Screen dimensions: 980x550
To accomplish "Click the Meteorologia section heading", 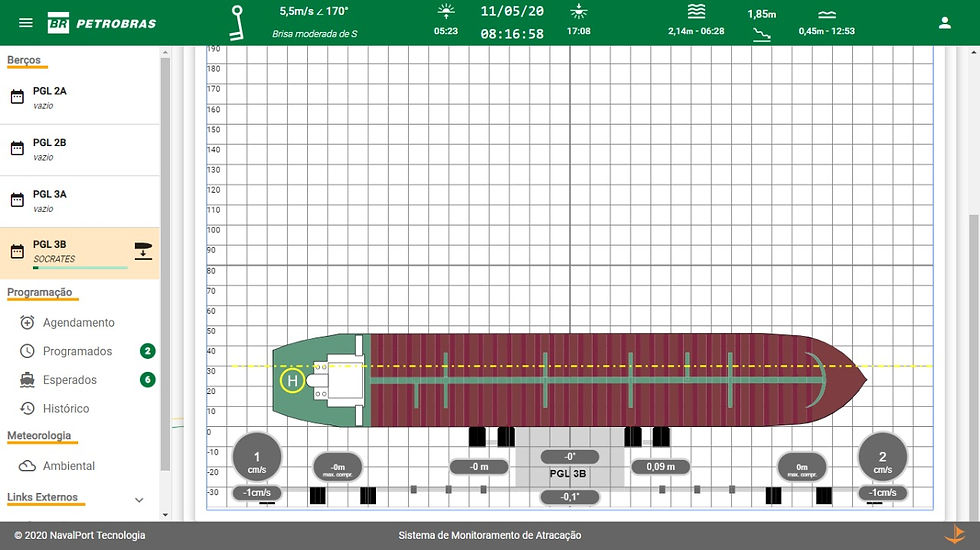I will (39, 435).
